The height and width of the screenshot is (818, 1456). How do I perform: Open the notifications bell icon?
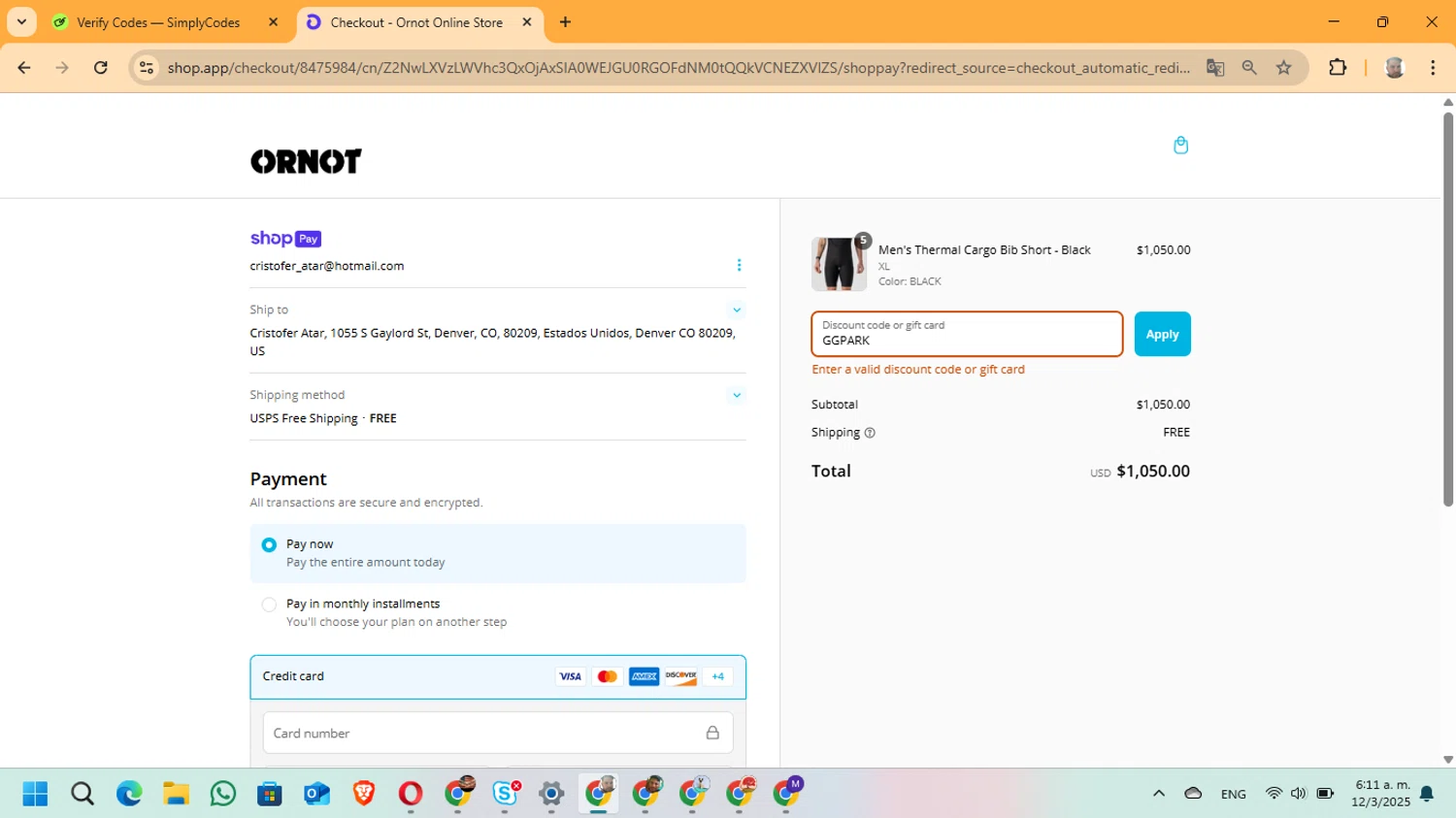pos(1427,794)
